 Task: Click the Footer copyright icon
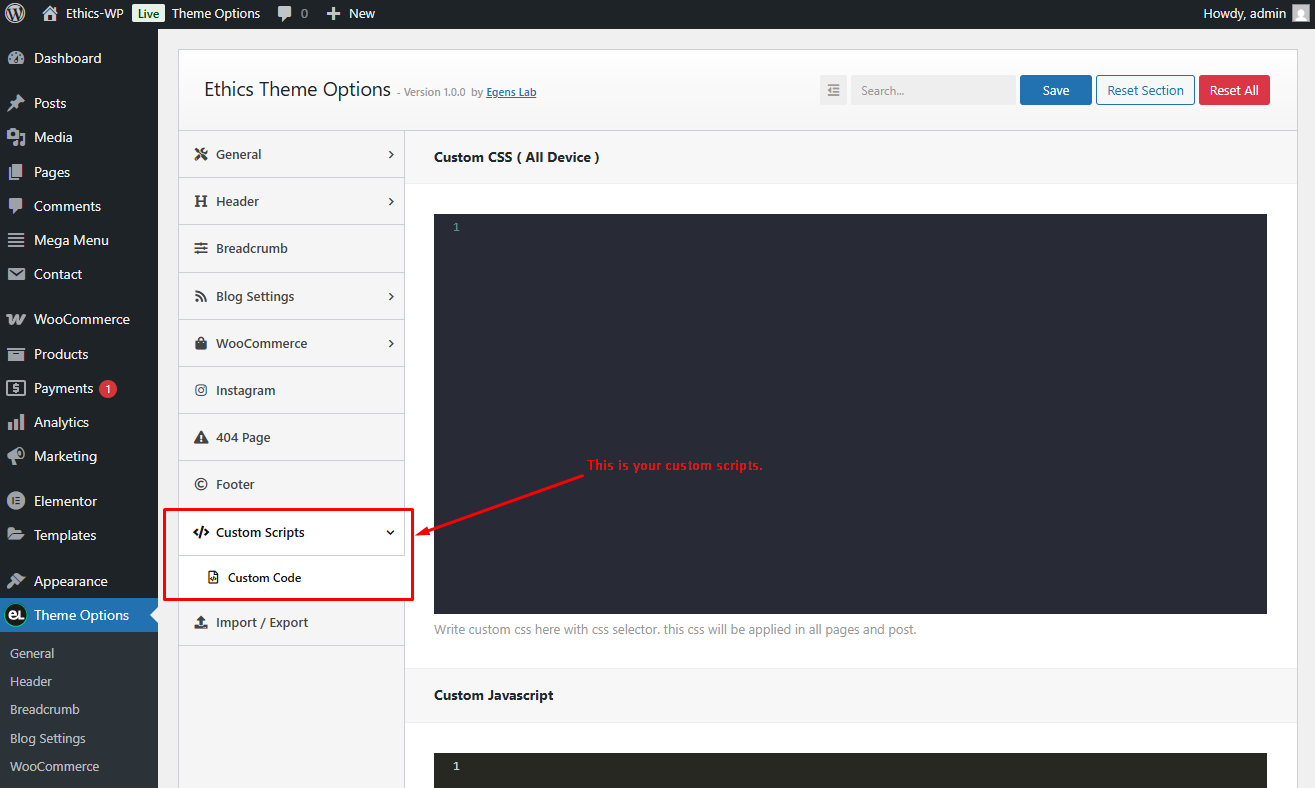200,484
